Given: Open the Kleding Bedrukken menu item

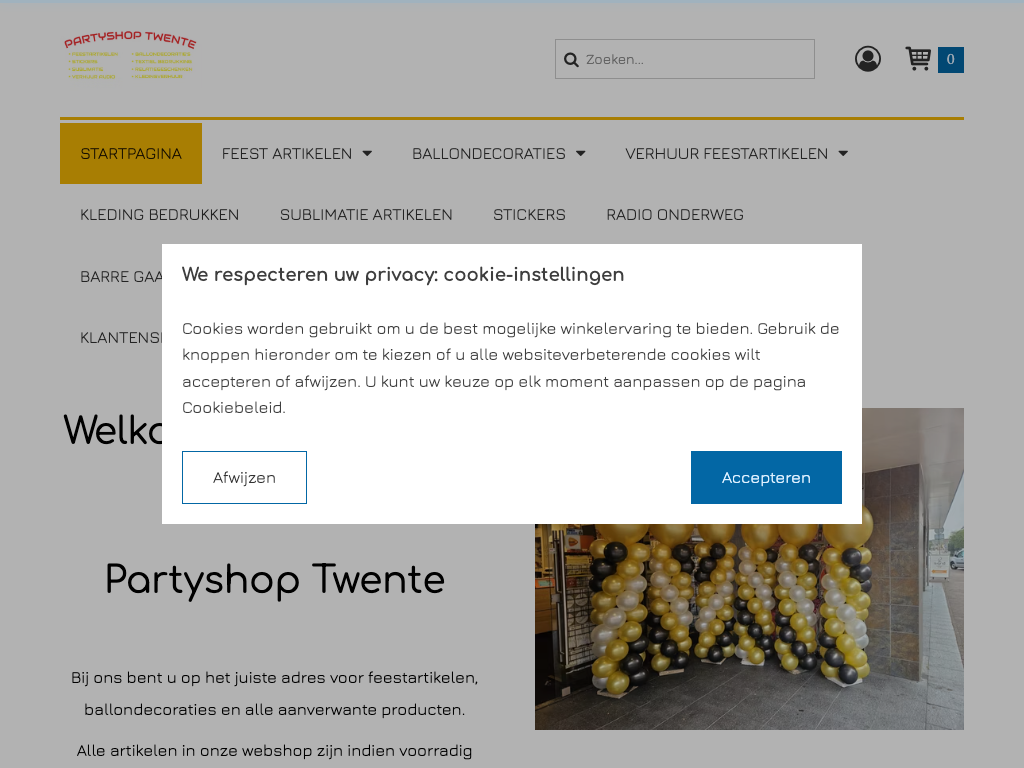Looking at the screenshot, I should click(x=159, y=215).
